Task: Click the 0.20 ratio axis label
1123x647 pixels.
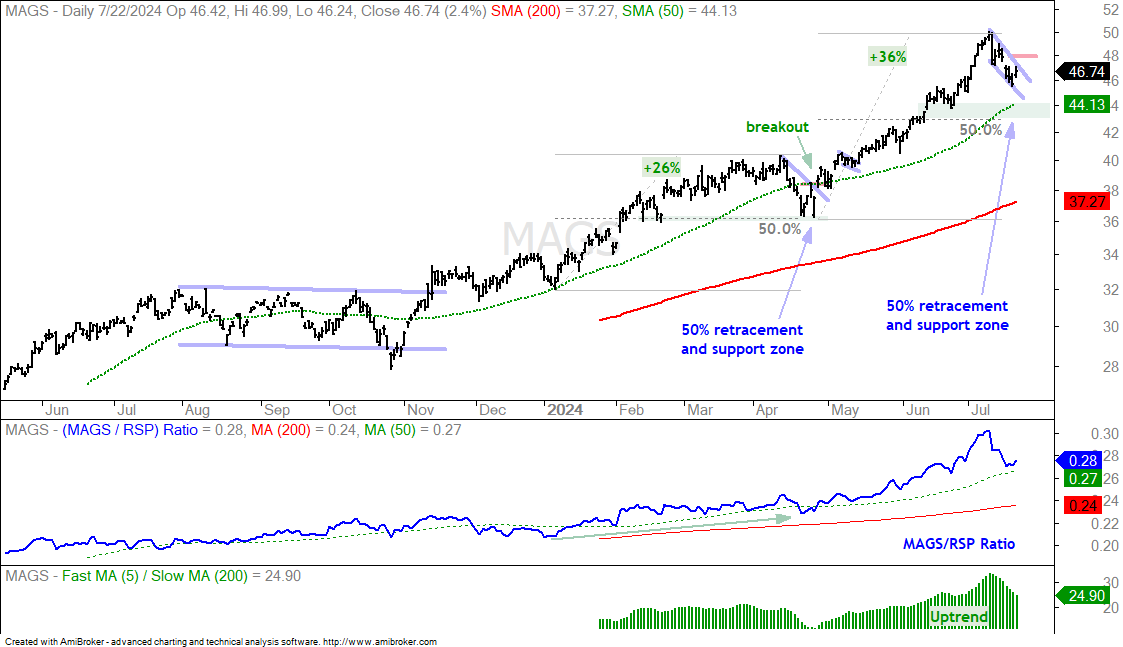Action: [x=1104, y=546]
